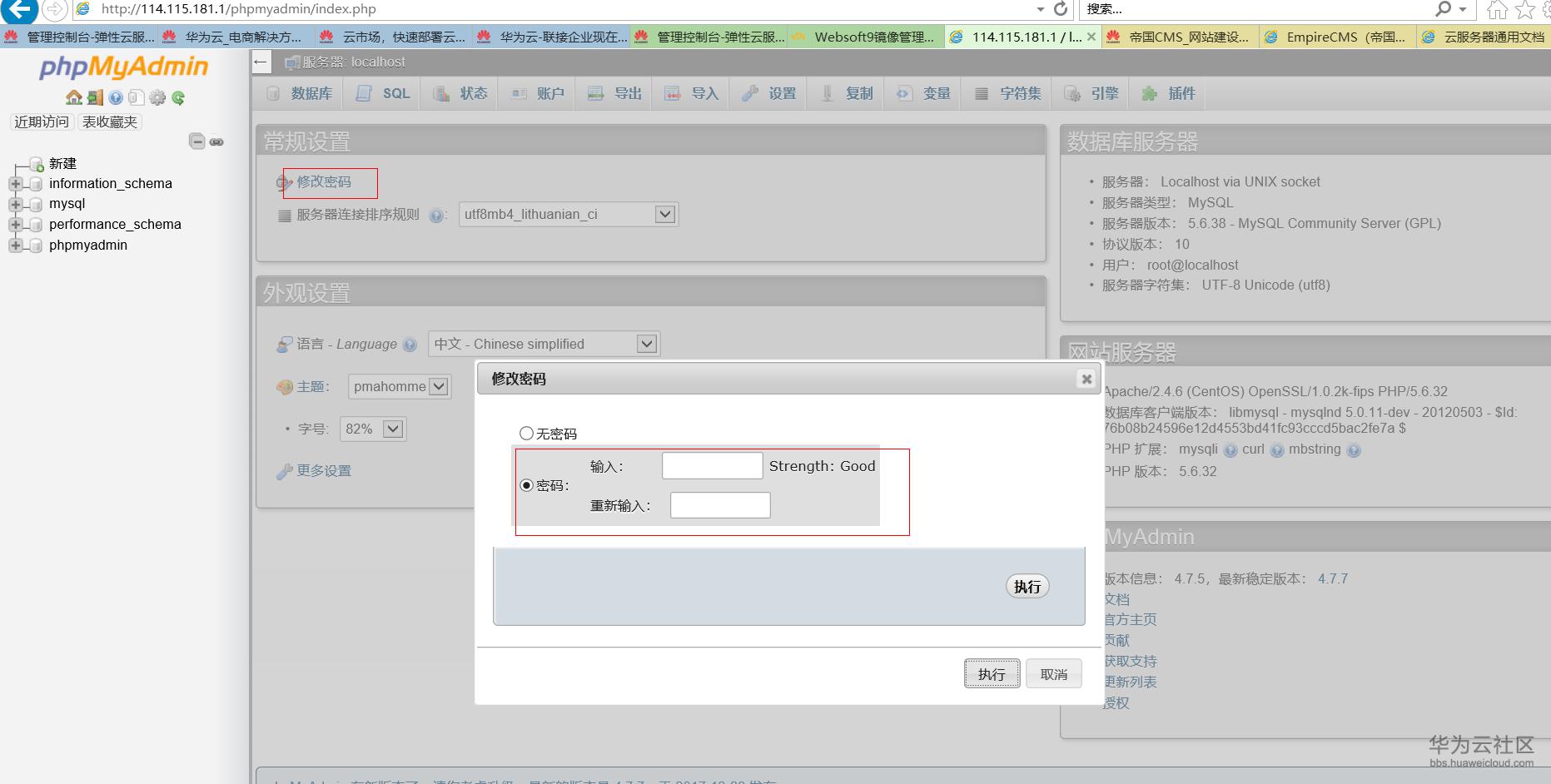
Task: Open the 设置 tab
Action: (x=769, y=93)
